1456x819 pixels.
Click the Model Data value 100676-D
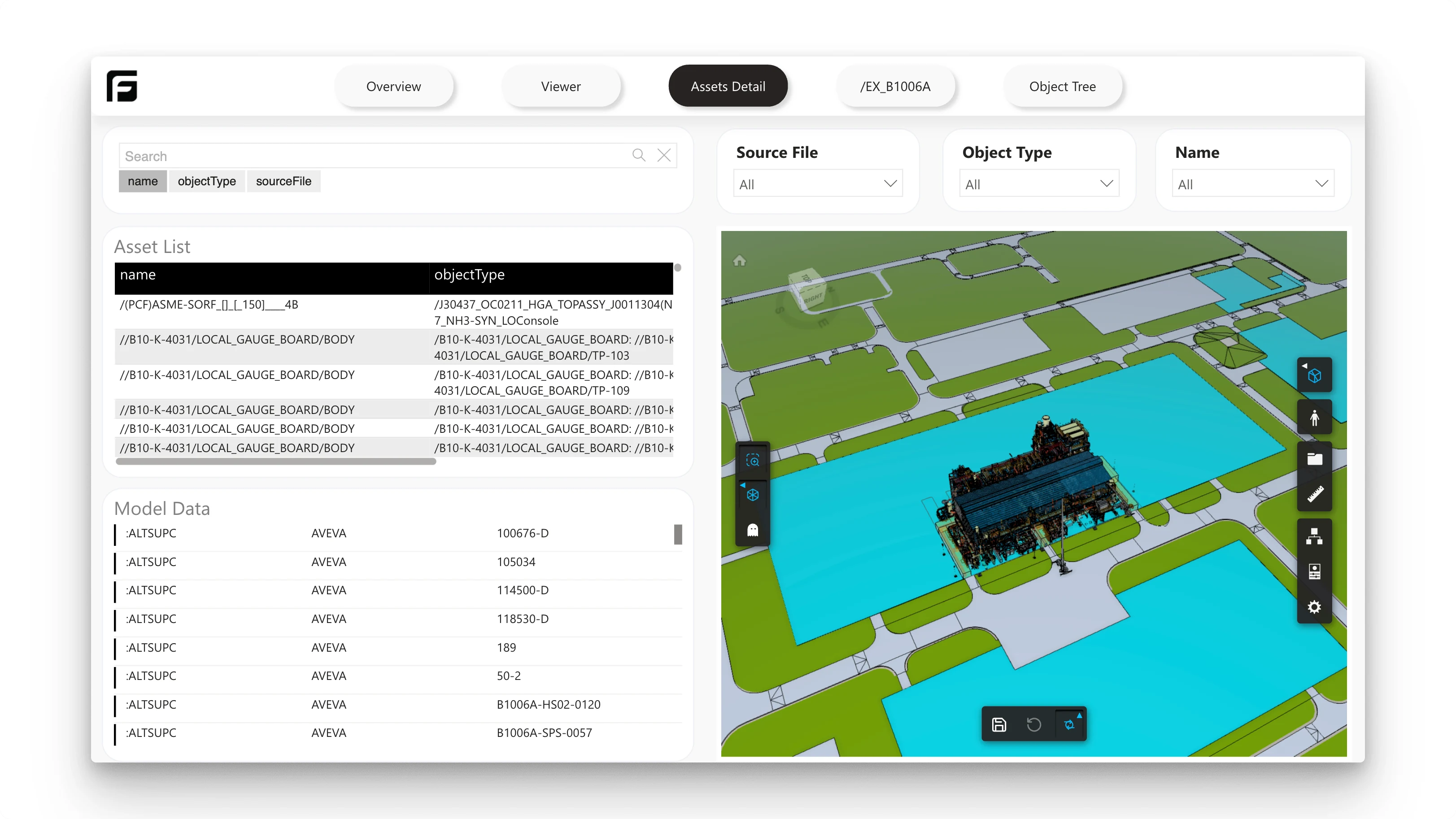[x=522, y=533]
